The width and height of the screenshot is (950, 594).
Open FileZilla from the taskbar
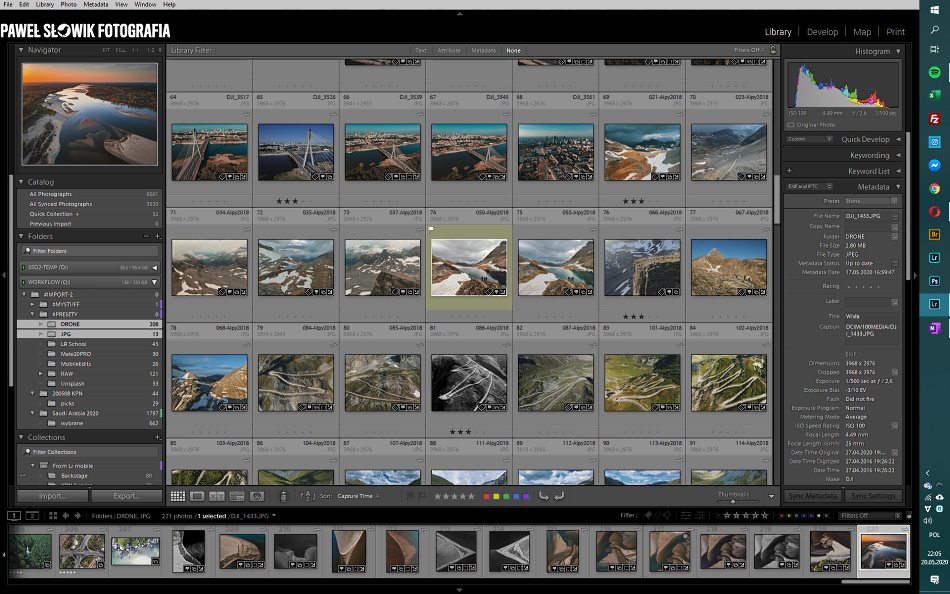click(x=934, y=119)
